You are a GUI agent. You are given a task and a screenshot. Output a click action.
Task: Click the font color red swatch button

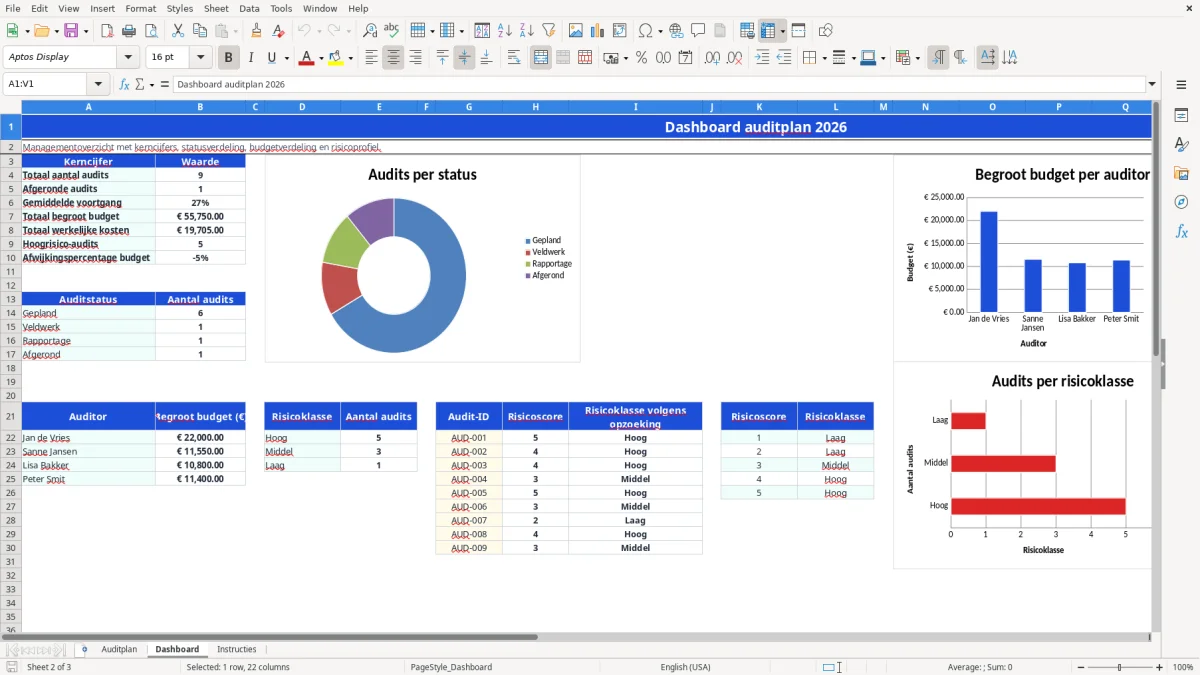[306, 58]
